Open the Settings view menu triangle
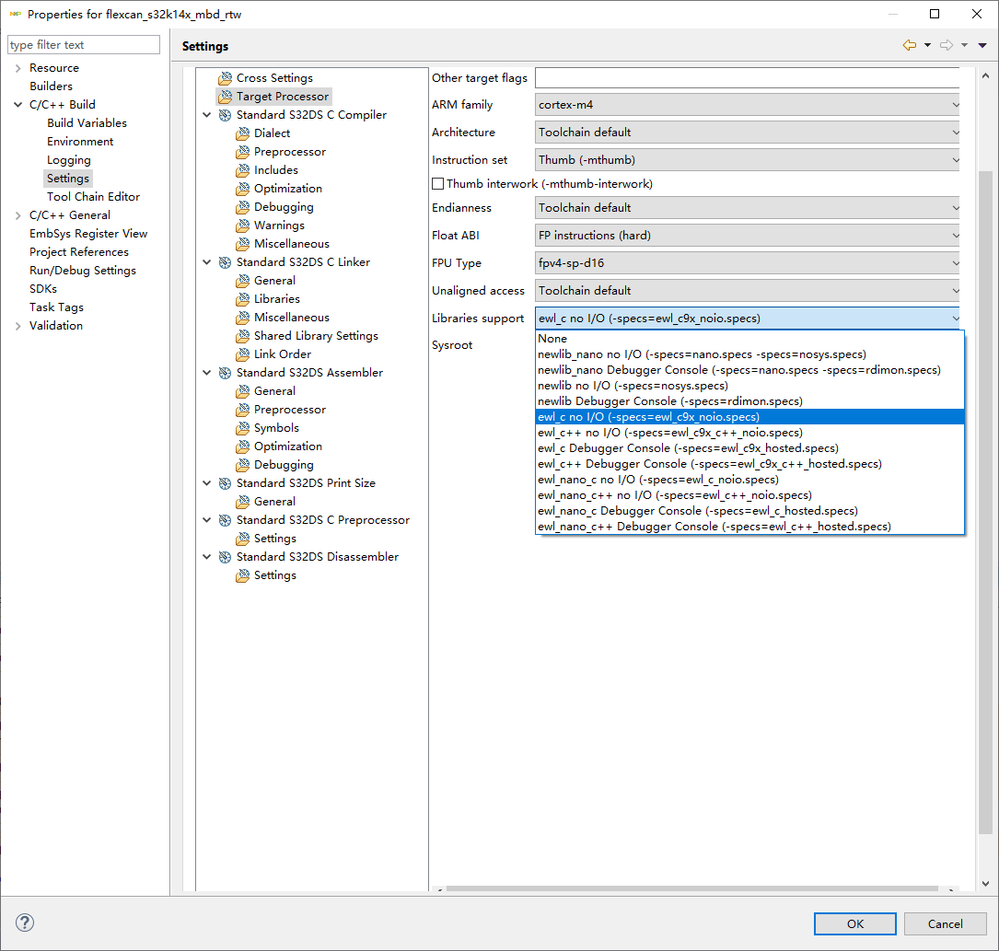 click(982, 45)
